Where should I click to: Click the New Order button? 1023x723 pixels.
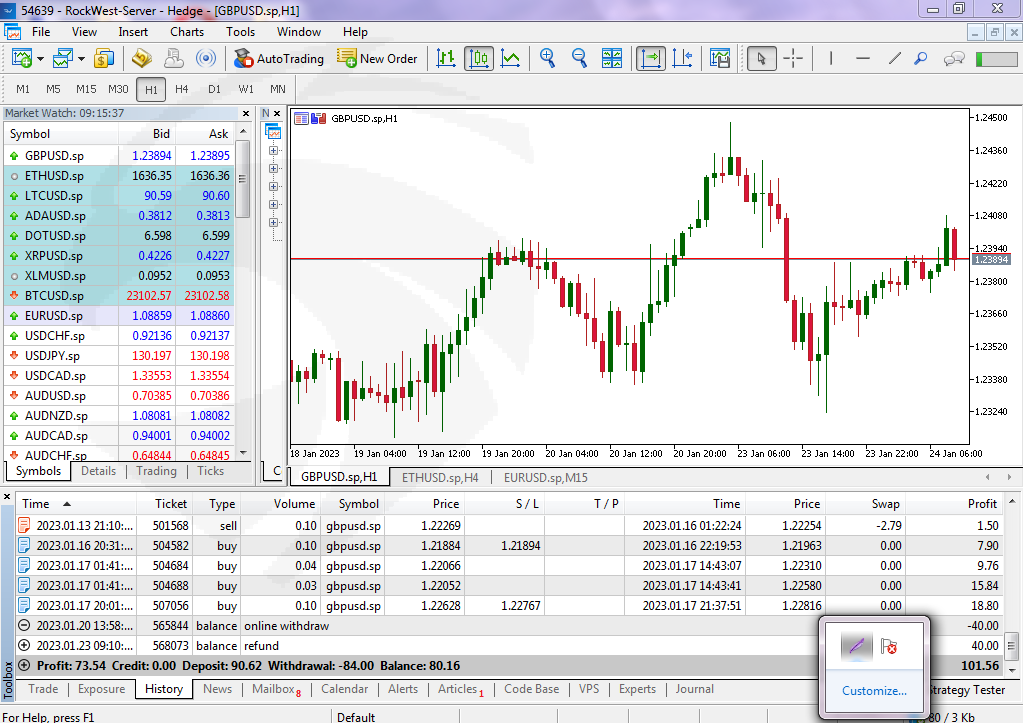(x=377, y=58)
